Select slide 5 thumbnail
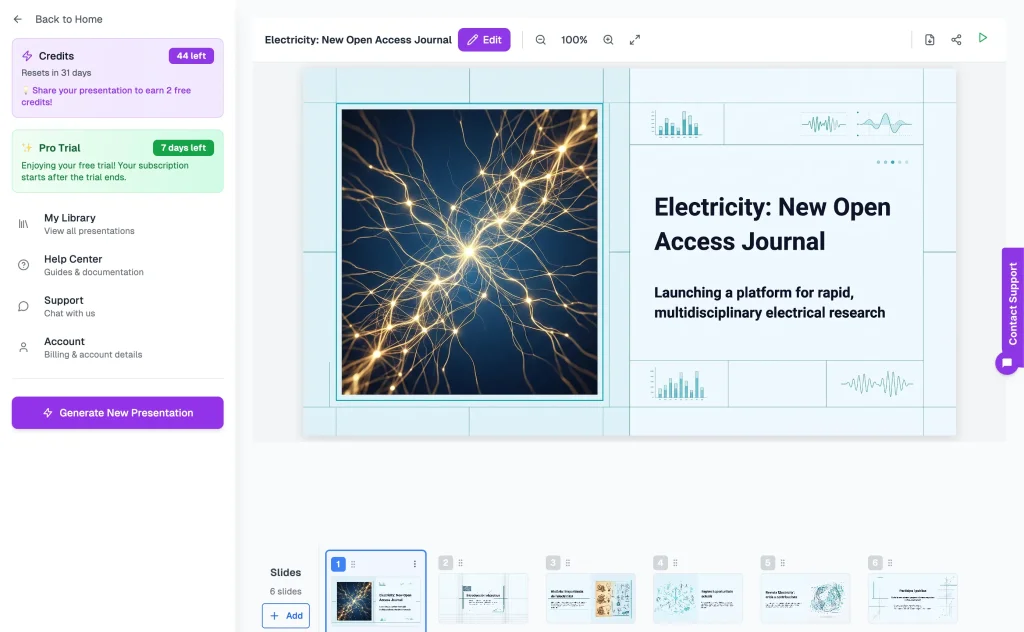This screenshot has width=1024, height=632. pos(805,598)
